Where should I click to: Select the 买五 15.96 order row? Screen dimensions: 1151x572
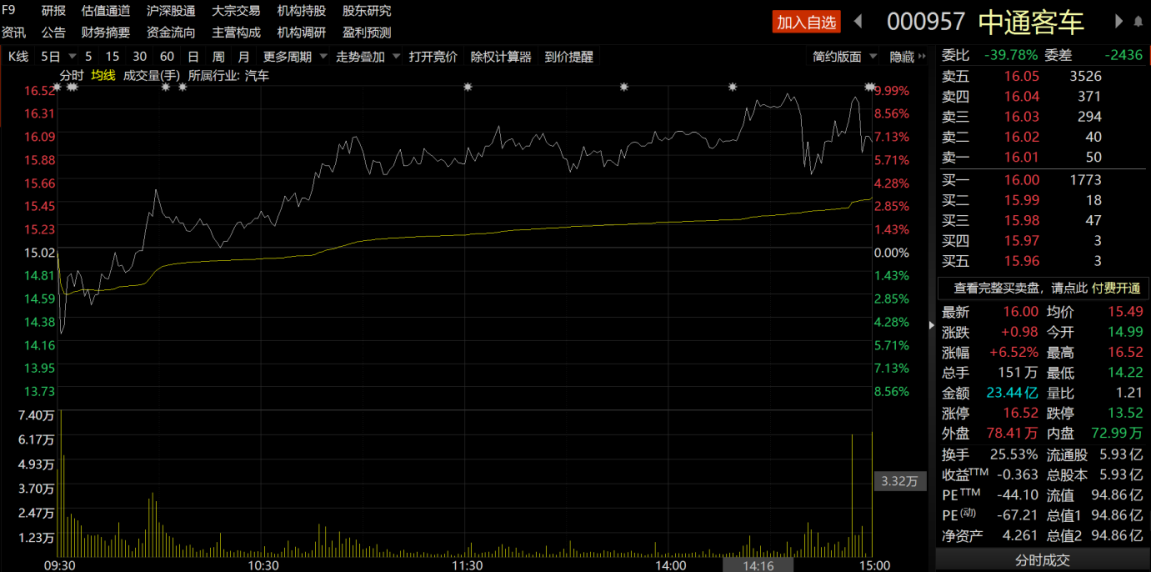(x=1043, y=260)
